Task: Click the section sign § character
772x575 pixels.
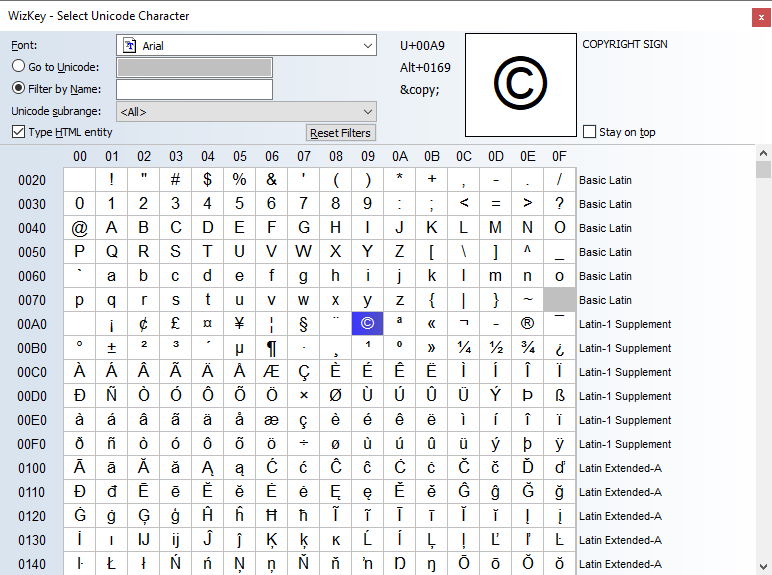Action: pos(303,324)
